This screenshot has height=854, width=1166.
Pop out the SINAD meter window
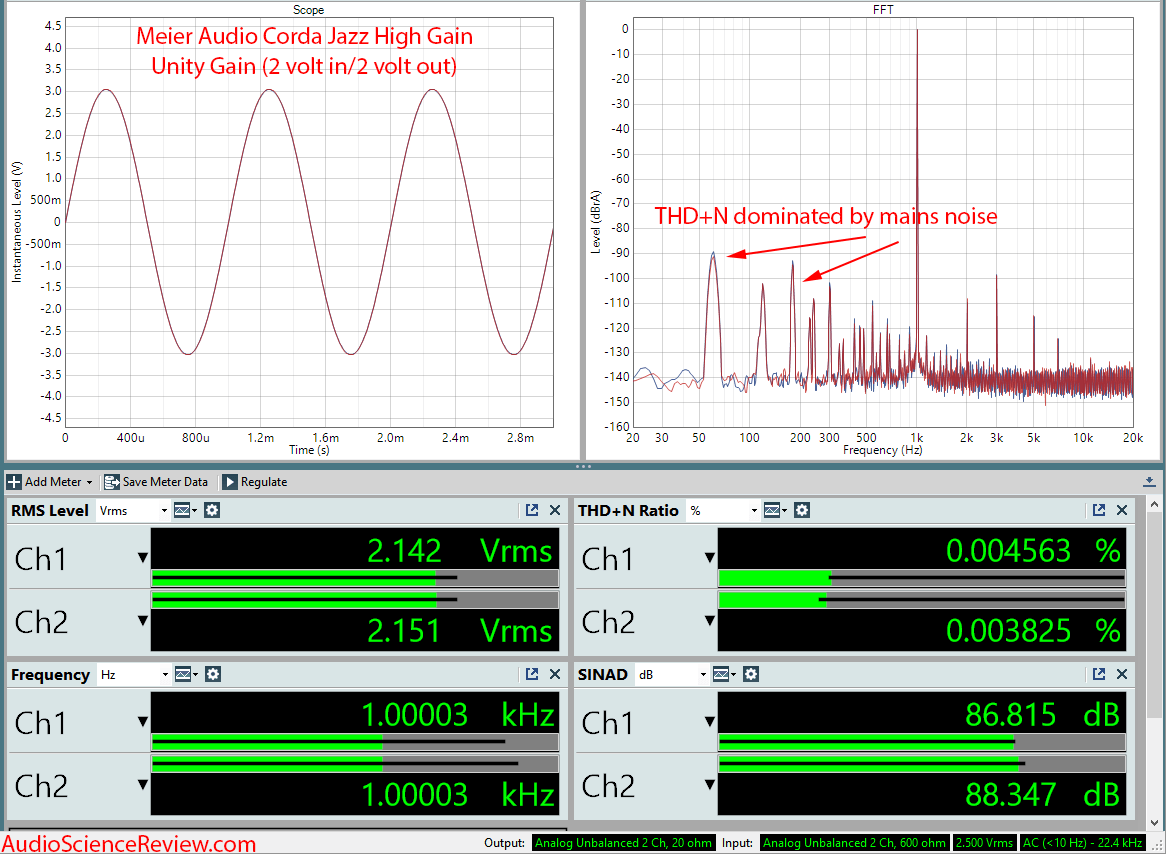(1099, 674)
